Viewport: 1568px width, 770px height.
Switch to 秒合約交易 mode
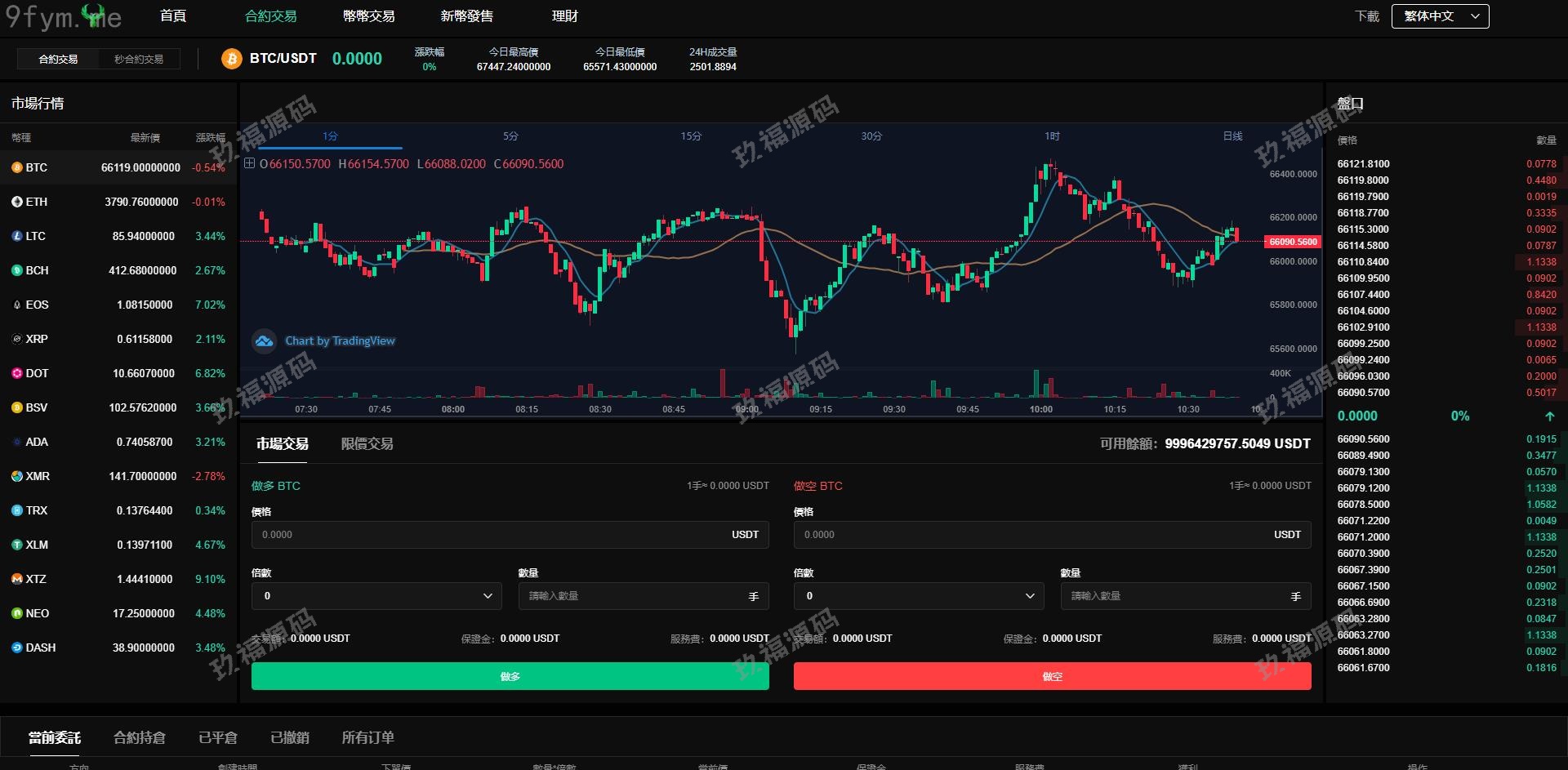pyautogui.click(x=139, y=59)
